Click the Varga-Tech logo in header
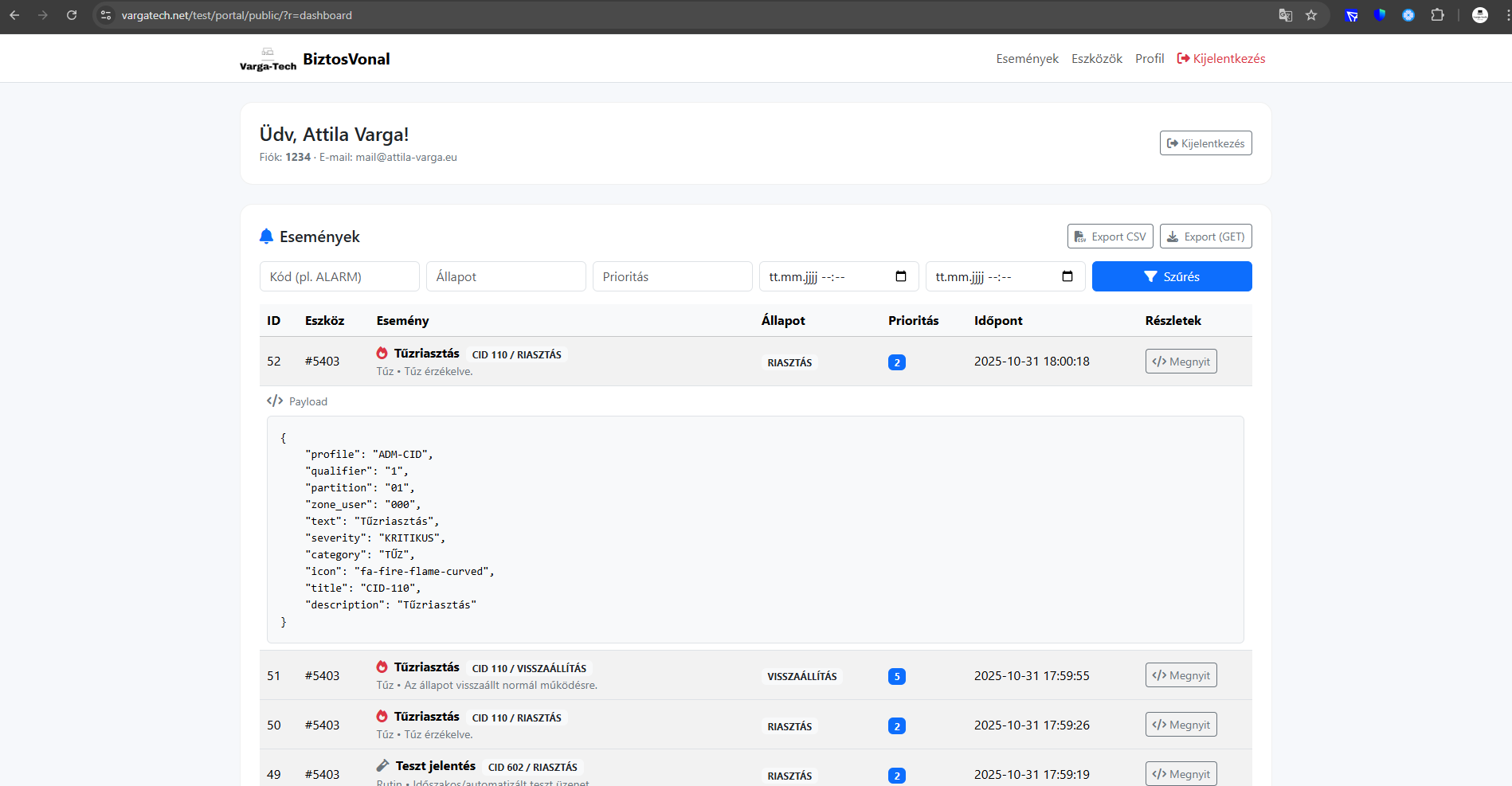Viewport: 1512px width, 786px height. coord(268,60)
